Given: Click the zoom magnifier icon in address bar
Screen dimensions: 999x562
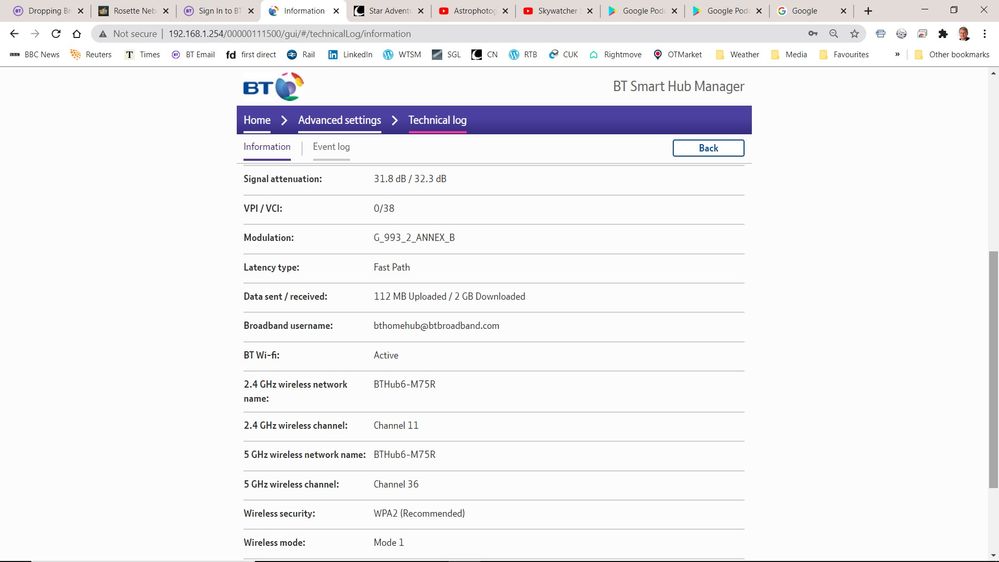Looking at the screenshot, I should click(x=834, y=33).
